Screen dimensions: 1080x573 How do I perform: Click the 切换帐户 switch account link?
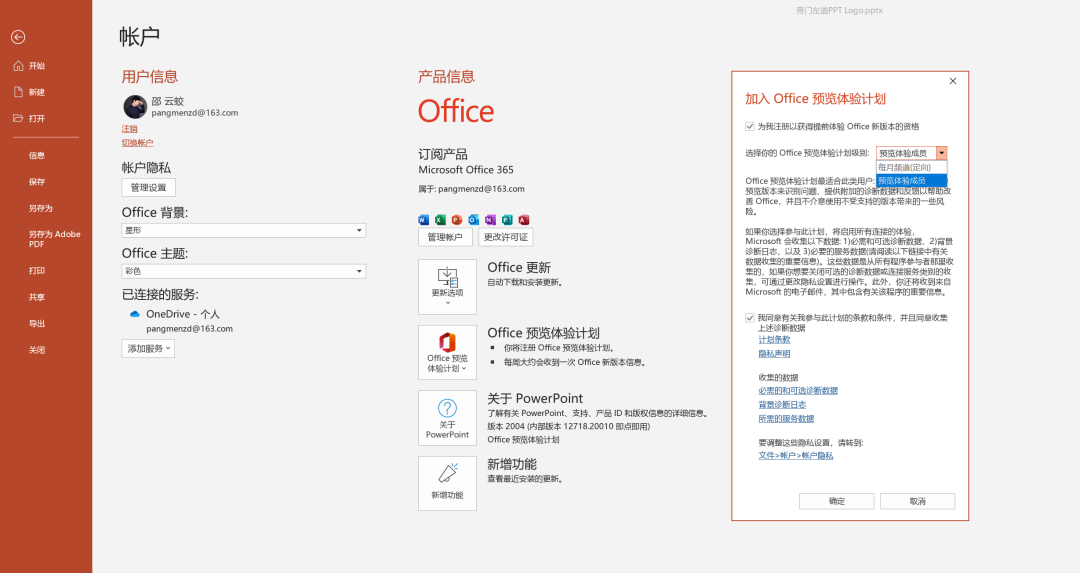(138, 143)
